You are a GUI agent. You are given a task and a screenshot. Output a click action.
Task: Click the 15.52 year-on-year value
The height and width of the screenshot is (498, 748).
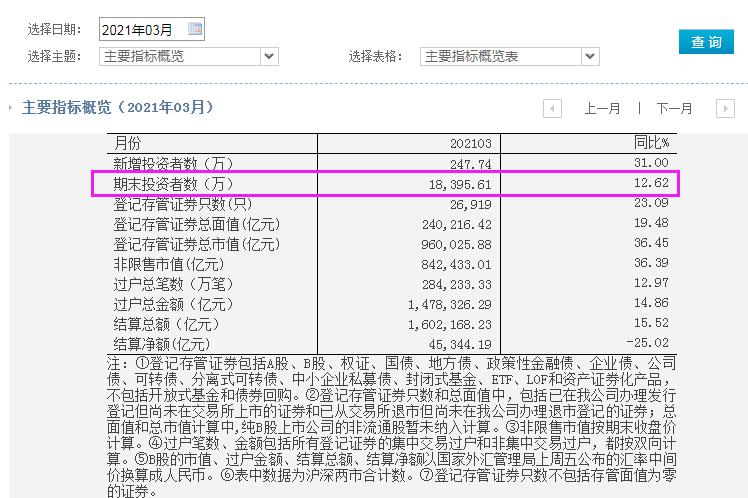pyautogui.click(x=651, y=323)
